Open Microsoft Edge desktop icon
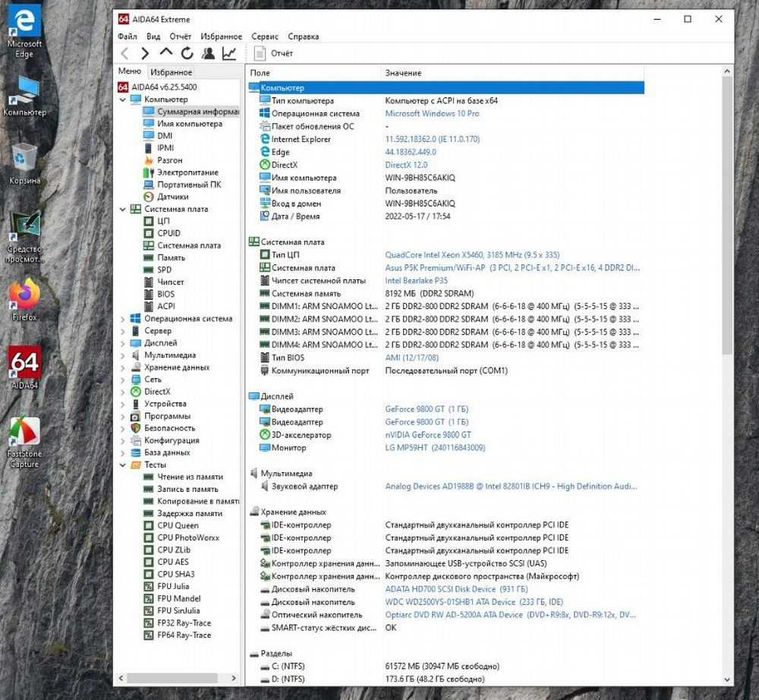759x700 pixels. (x=24, y=32)
